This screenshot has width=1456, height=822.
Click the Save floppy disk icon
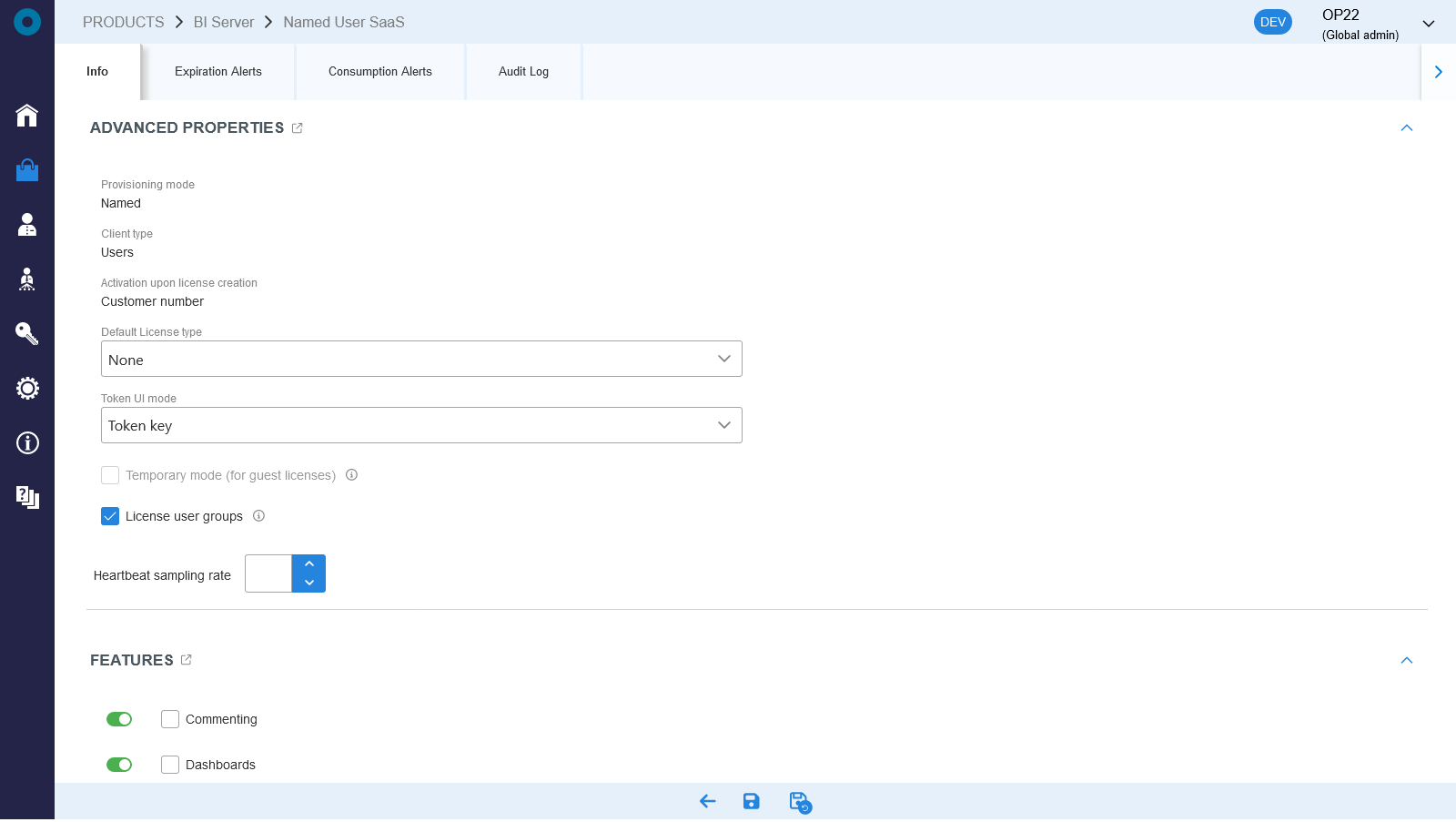(x=751, y=802)
